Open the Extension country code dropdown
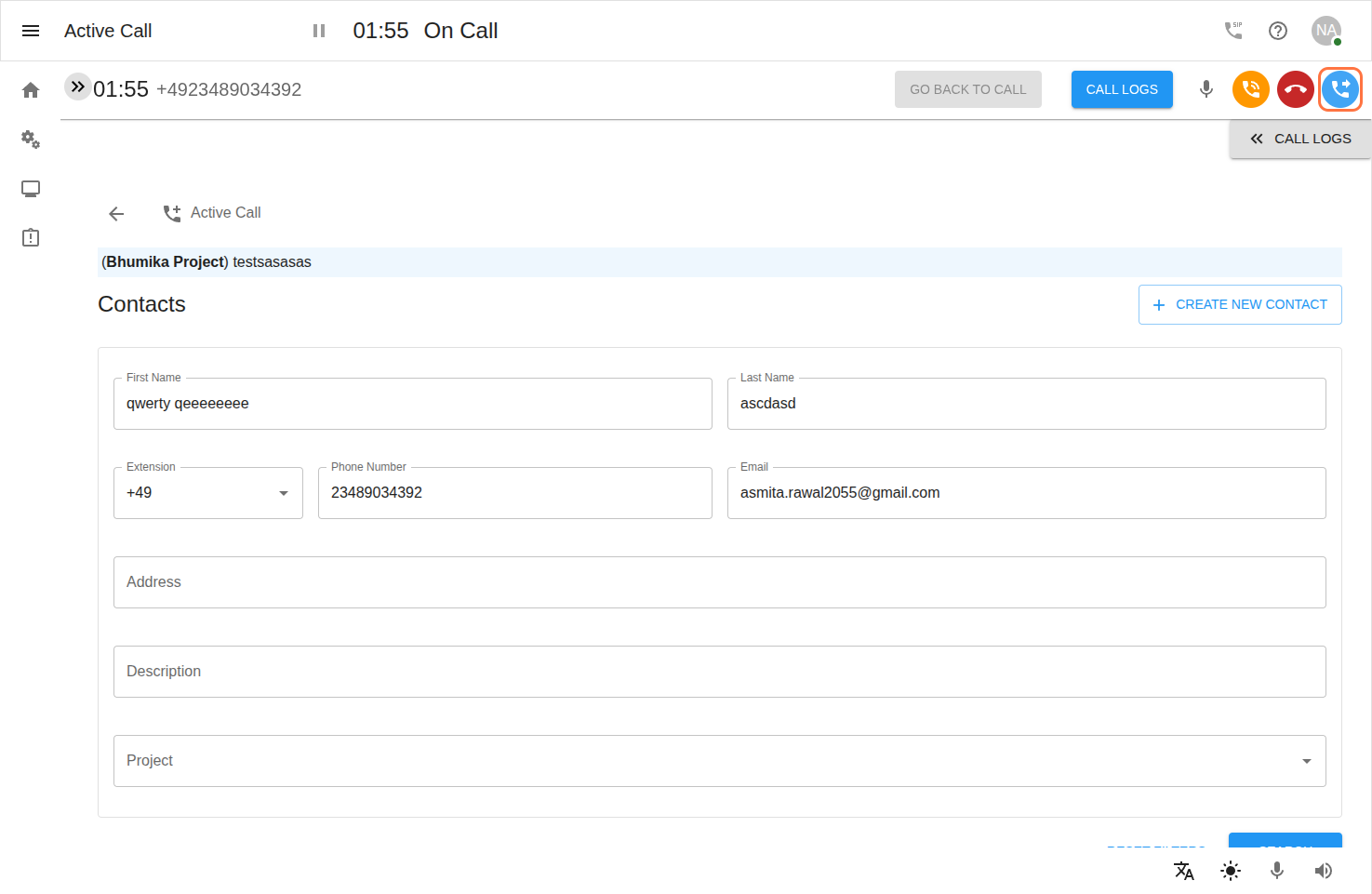The height and width of the screenshot is (894, 1372). click(208, 493)
